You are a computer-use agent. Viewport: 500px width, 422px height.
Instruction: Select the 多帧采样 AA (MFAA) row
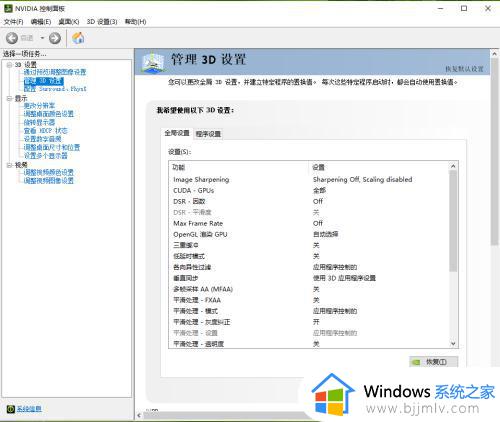309,289
